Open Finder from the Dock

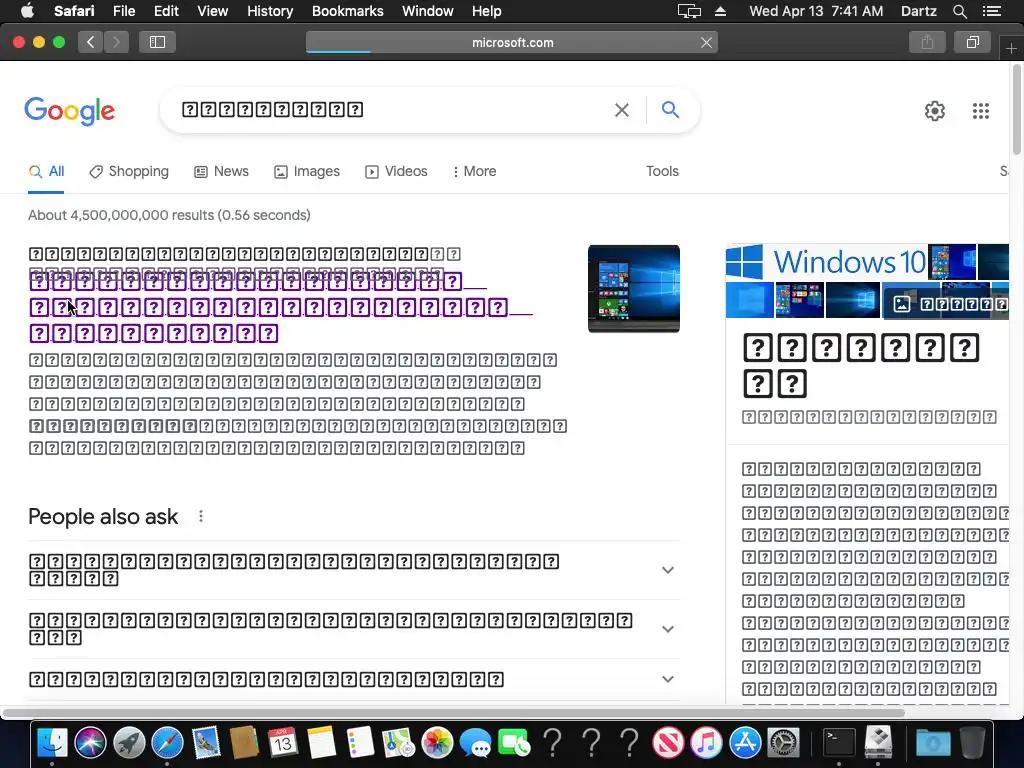(52, 743)
